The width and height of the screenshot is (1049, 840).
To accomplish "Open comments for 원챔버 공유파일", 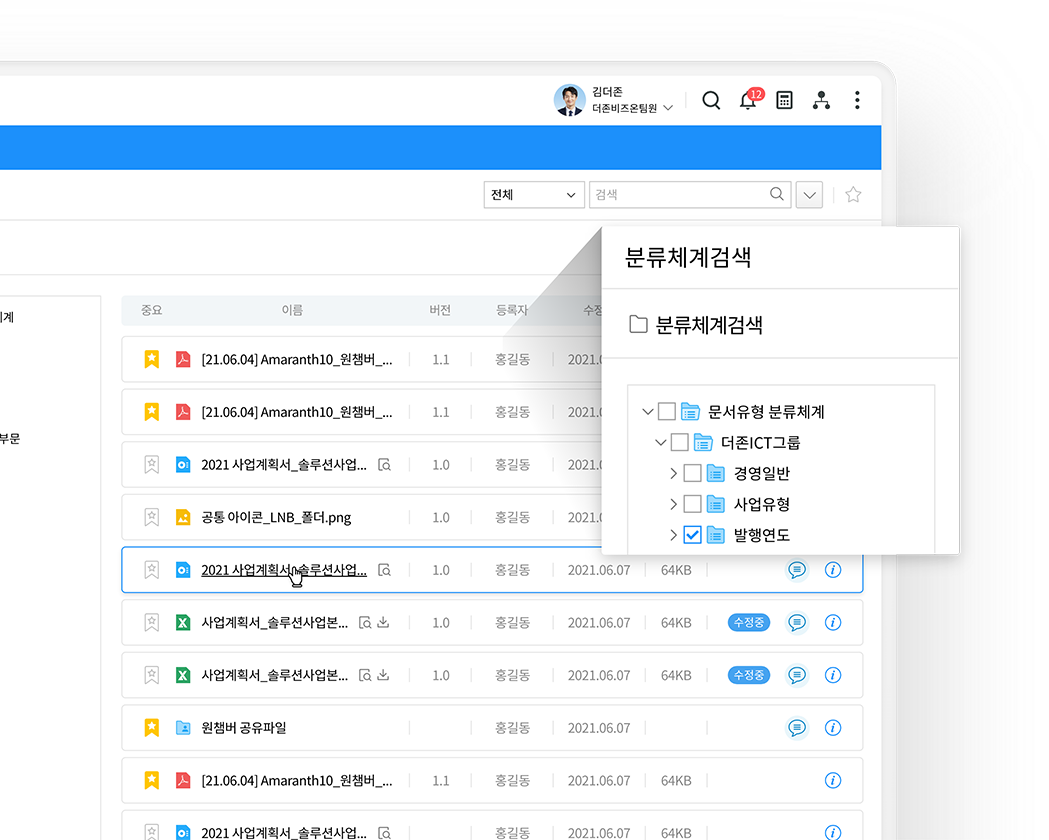I will 797,728.
